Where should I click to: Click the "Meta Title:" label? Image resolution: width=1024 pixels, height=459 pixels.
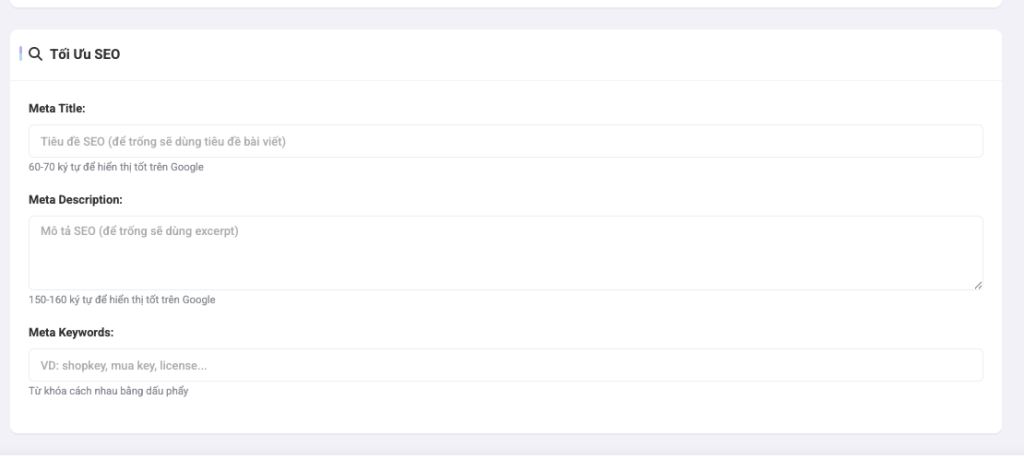(x=57, y=108)
